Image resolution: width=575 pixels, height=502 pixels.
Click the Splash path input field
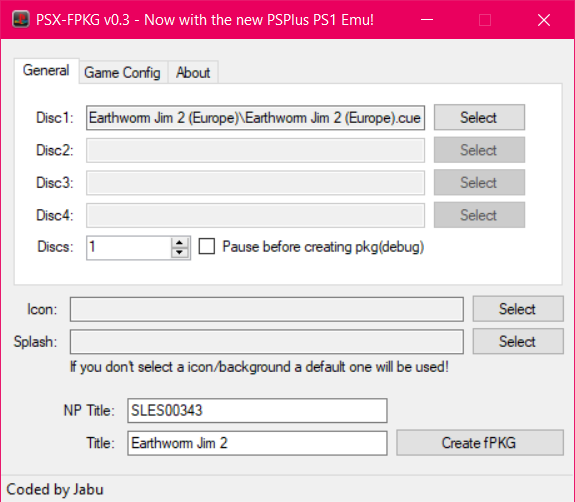click(267, 342)
